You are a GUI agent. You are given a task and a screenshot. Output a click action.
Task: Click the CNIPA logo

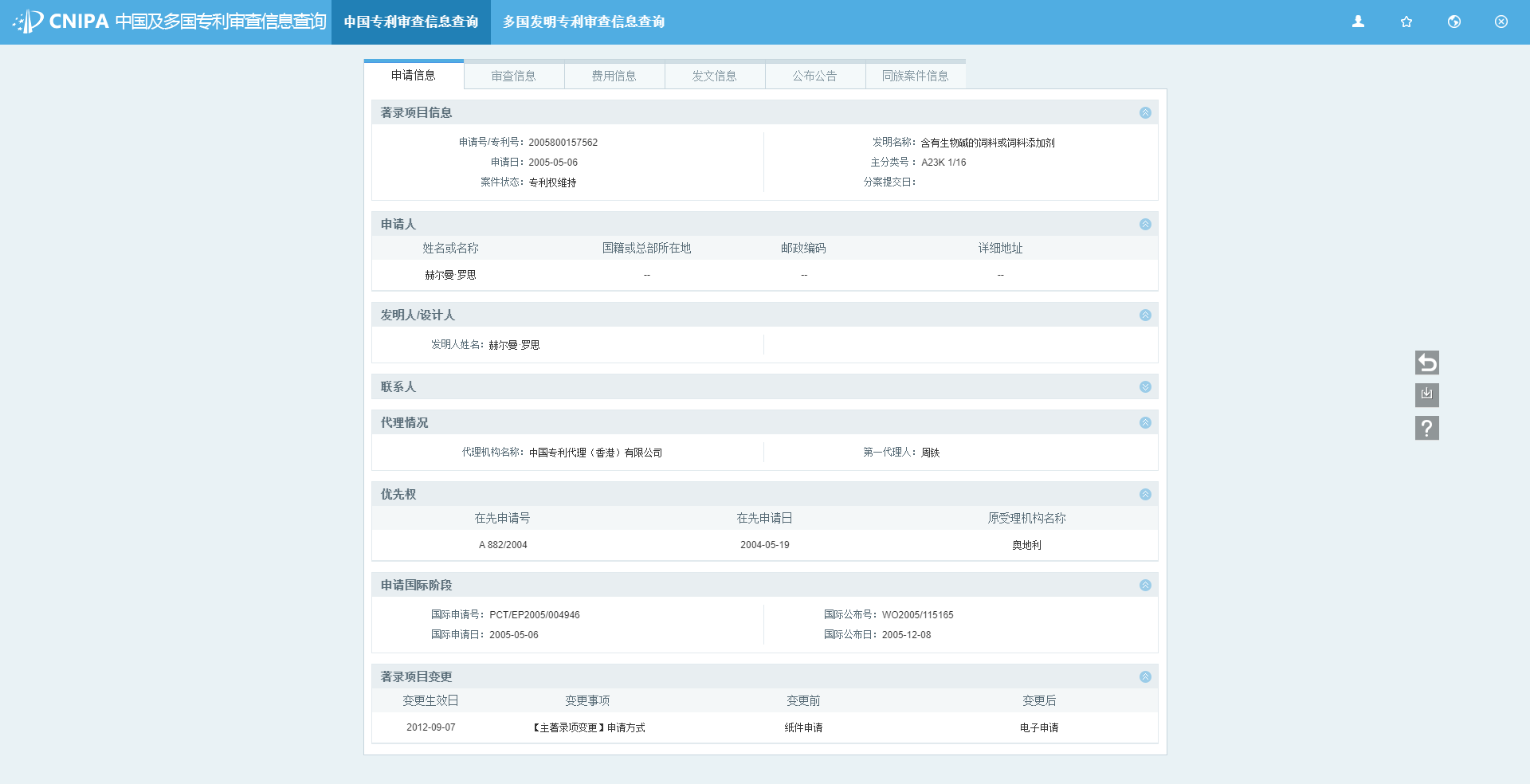tap(29, 22)
